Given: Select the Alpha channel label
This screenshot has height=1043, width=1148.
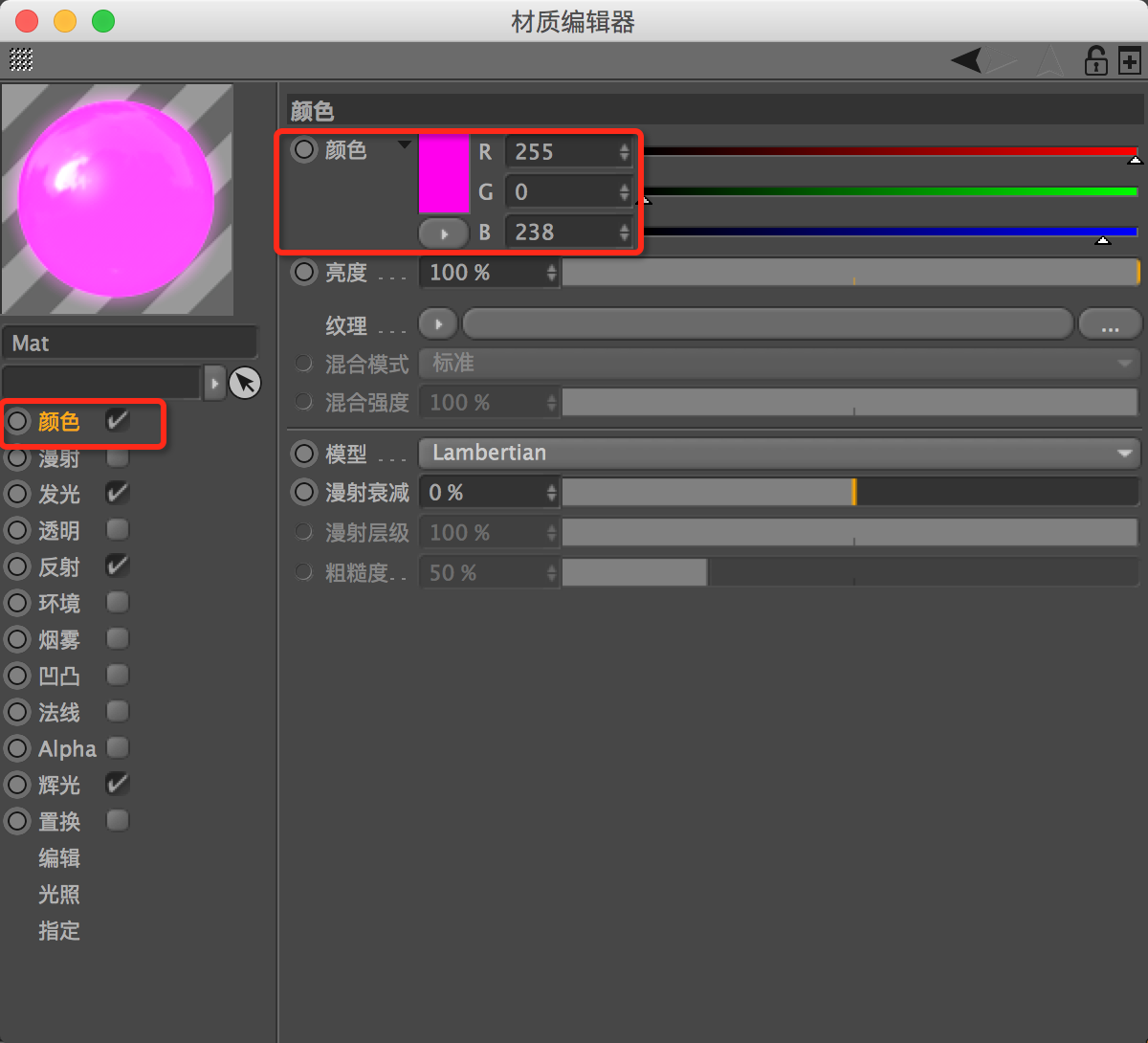Looking at the screenshot, I should click(67, 749).
